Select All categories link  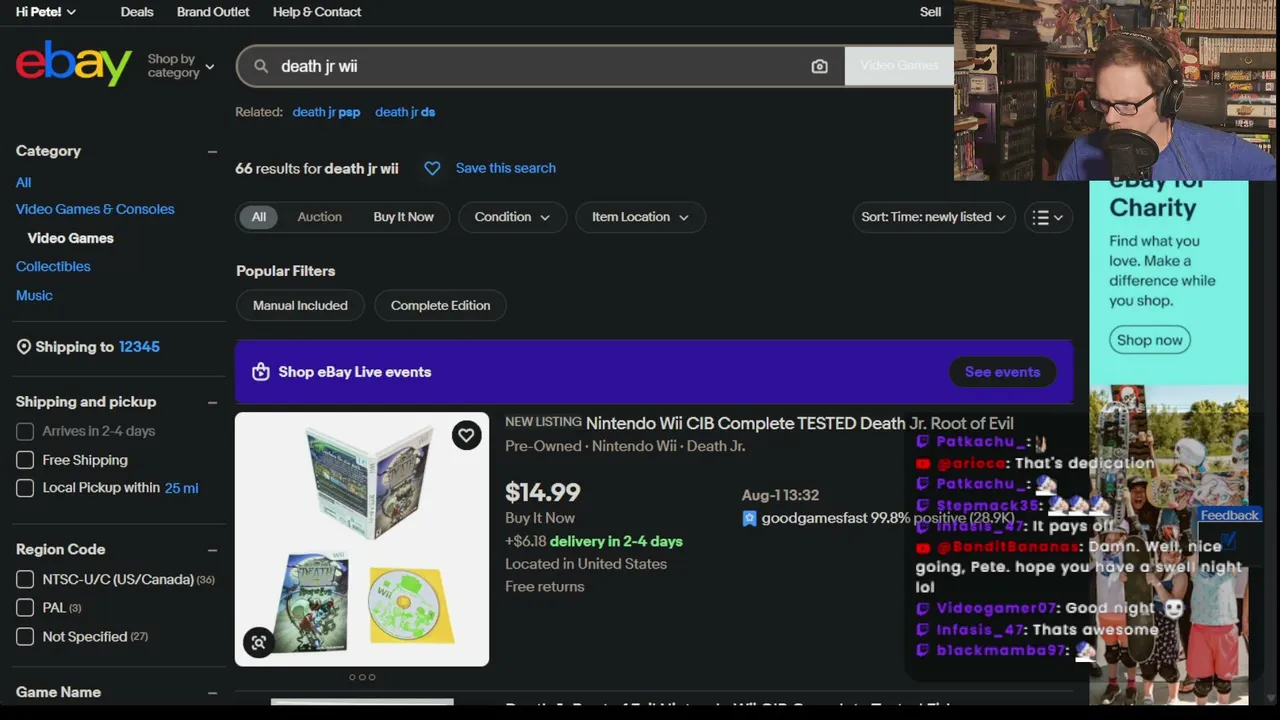pos(23,182)
